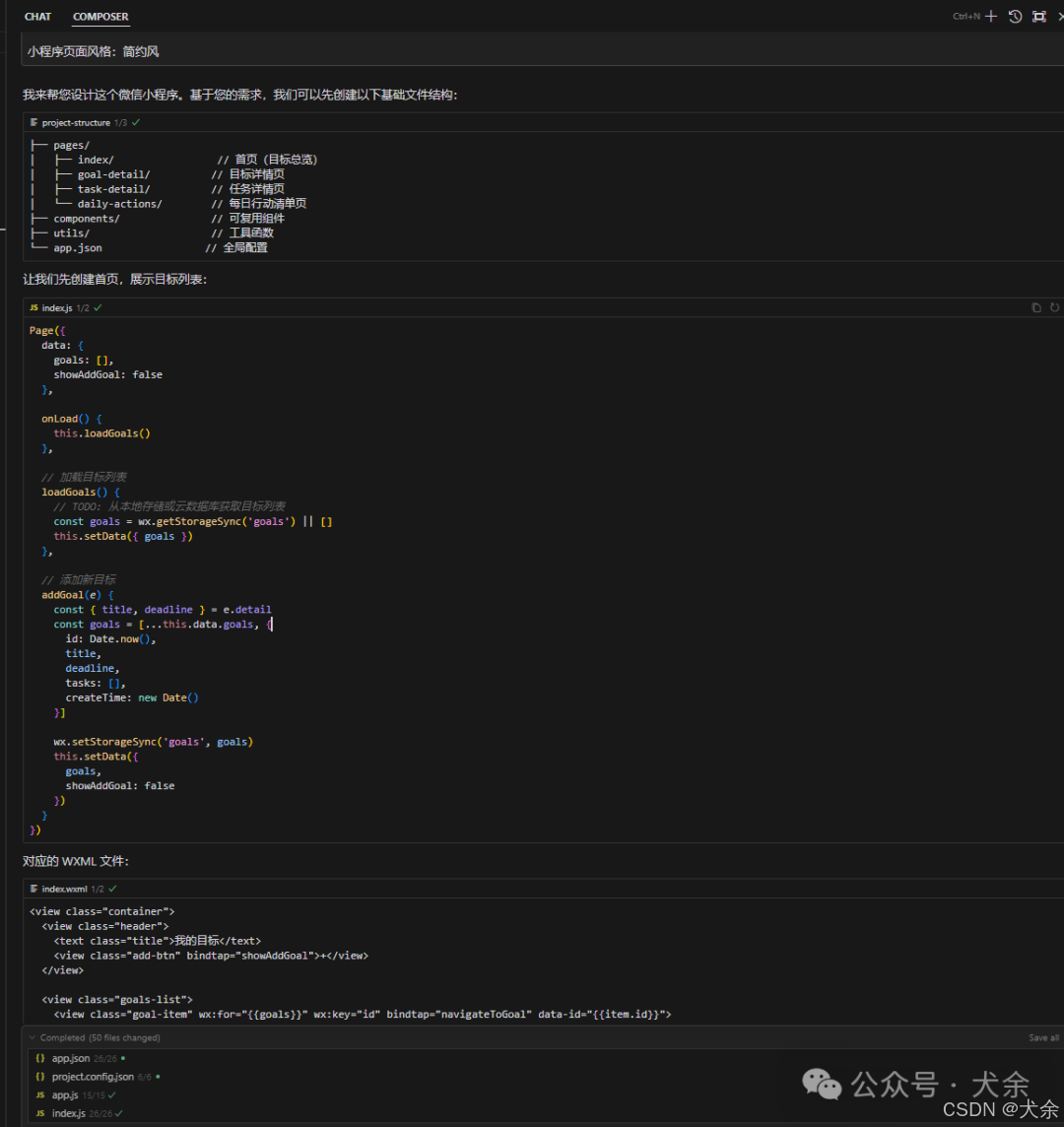Click the file icon beside index.wxml
Viewport: 1064px width, 1127px height.
[33, 890]
